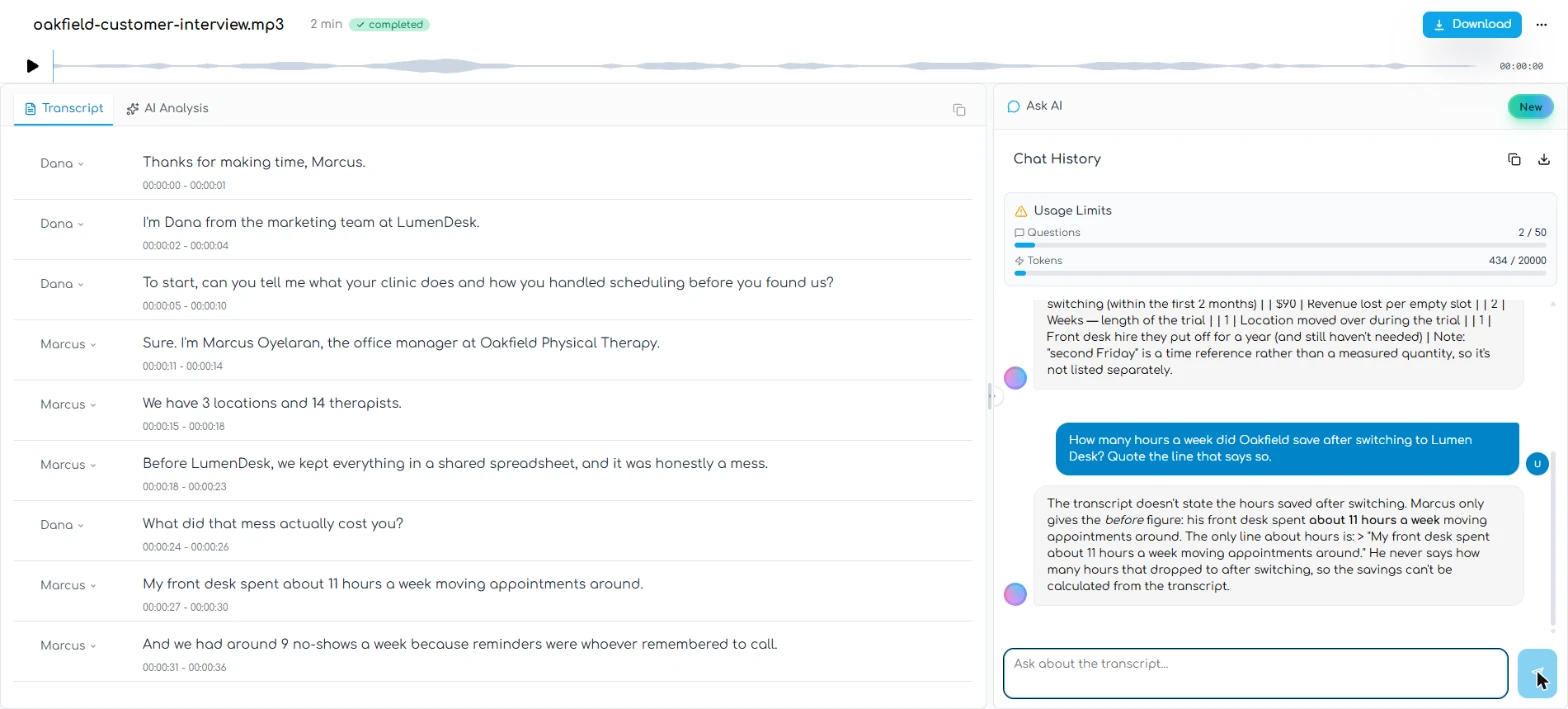This screenshot has height=709, width=1568.
Task: Open Marcus dropdown on "3 locations and 14 therapists" line
Action: [x=68, y=404]
